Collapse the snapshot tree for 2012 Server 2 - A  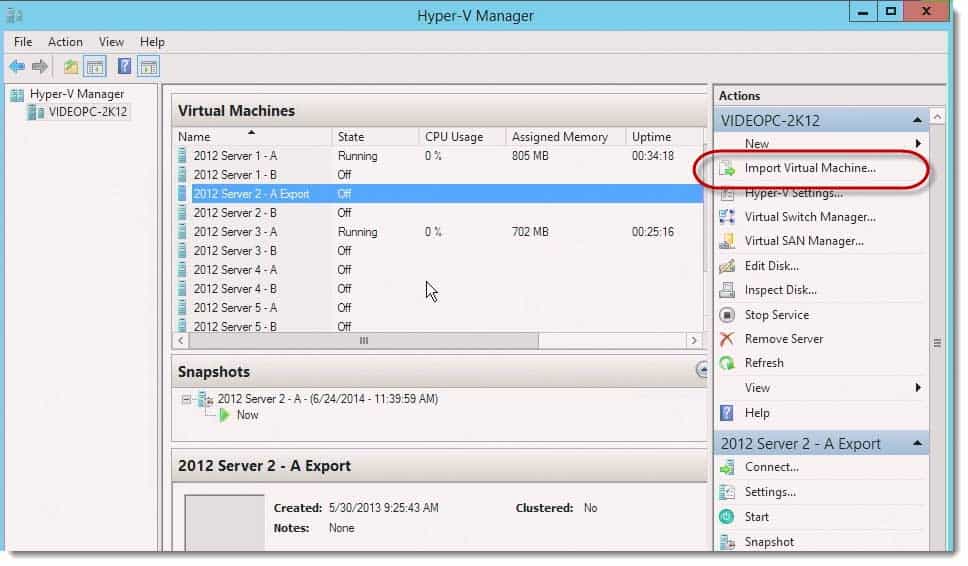pos(186,399)
